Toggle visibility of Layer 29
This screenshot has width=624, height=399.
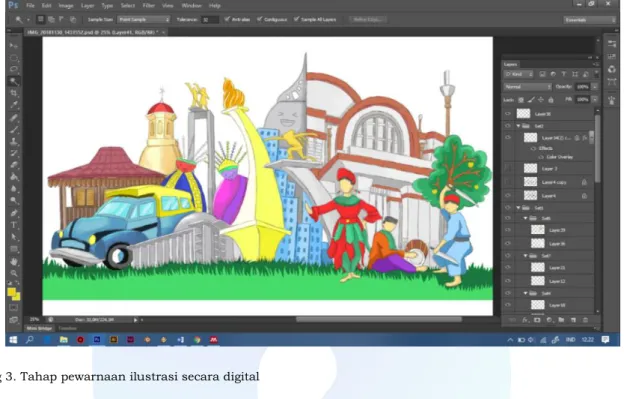coord(508,230)
